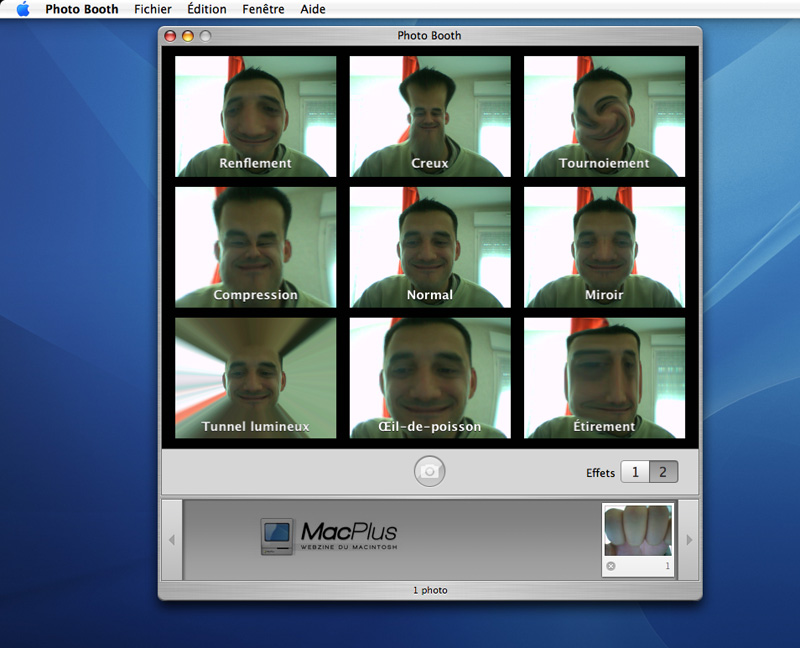
Task: Select the Étirement effect preview
Action: tap(605, 378)
